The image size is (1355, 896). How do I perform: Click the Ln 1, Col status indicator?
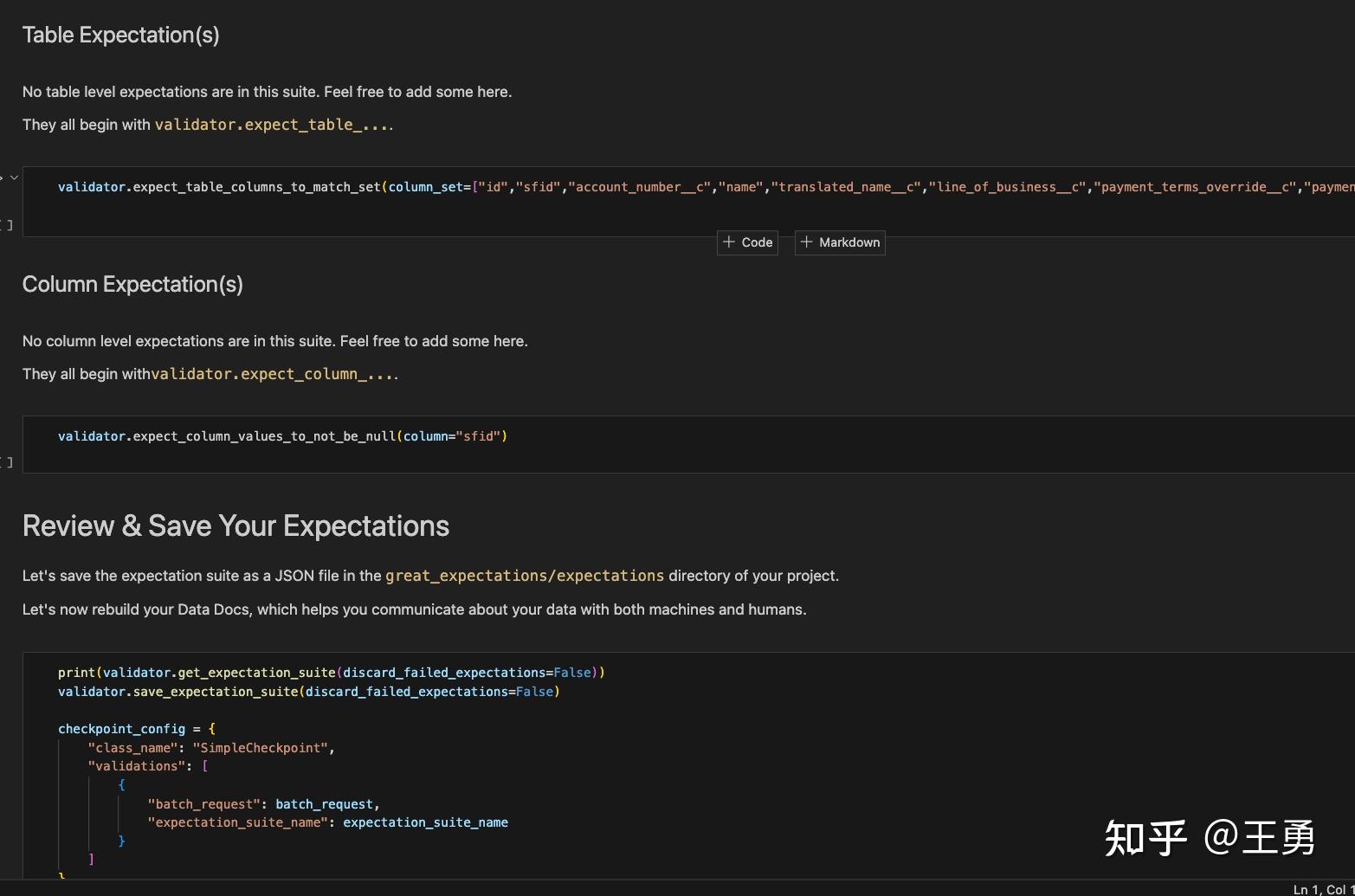[x=1322, y=889]
